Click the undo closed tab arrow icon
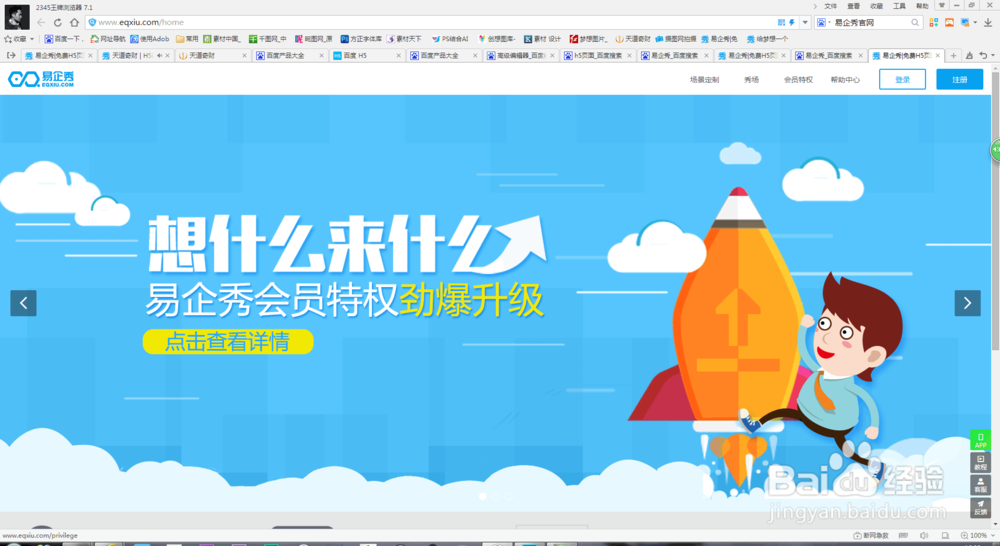Screen dimensions: 1000x546 983,55
